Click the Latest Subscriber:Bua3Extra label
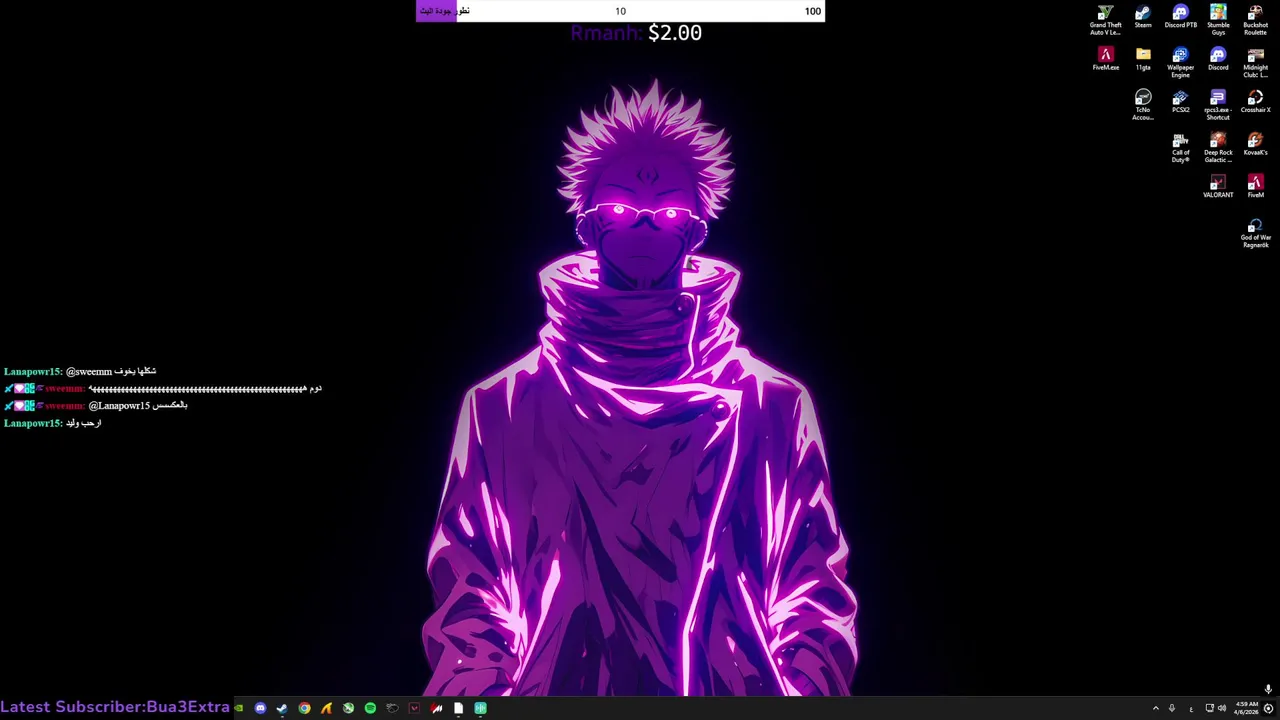The width and height of the screenshot is (1280, 720). click(115, 707)
